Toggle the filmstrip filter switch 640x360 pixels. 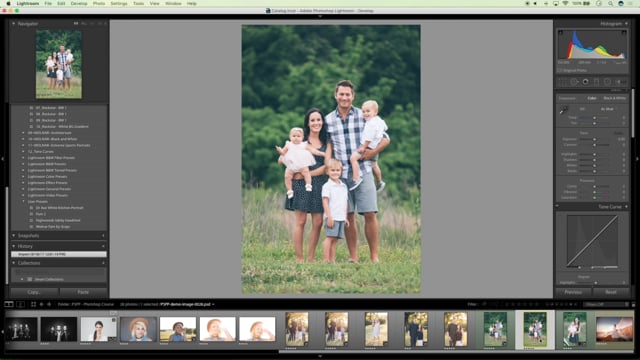pyautogui.click(x=633, y=304)
